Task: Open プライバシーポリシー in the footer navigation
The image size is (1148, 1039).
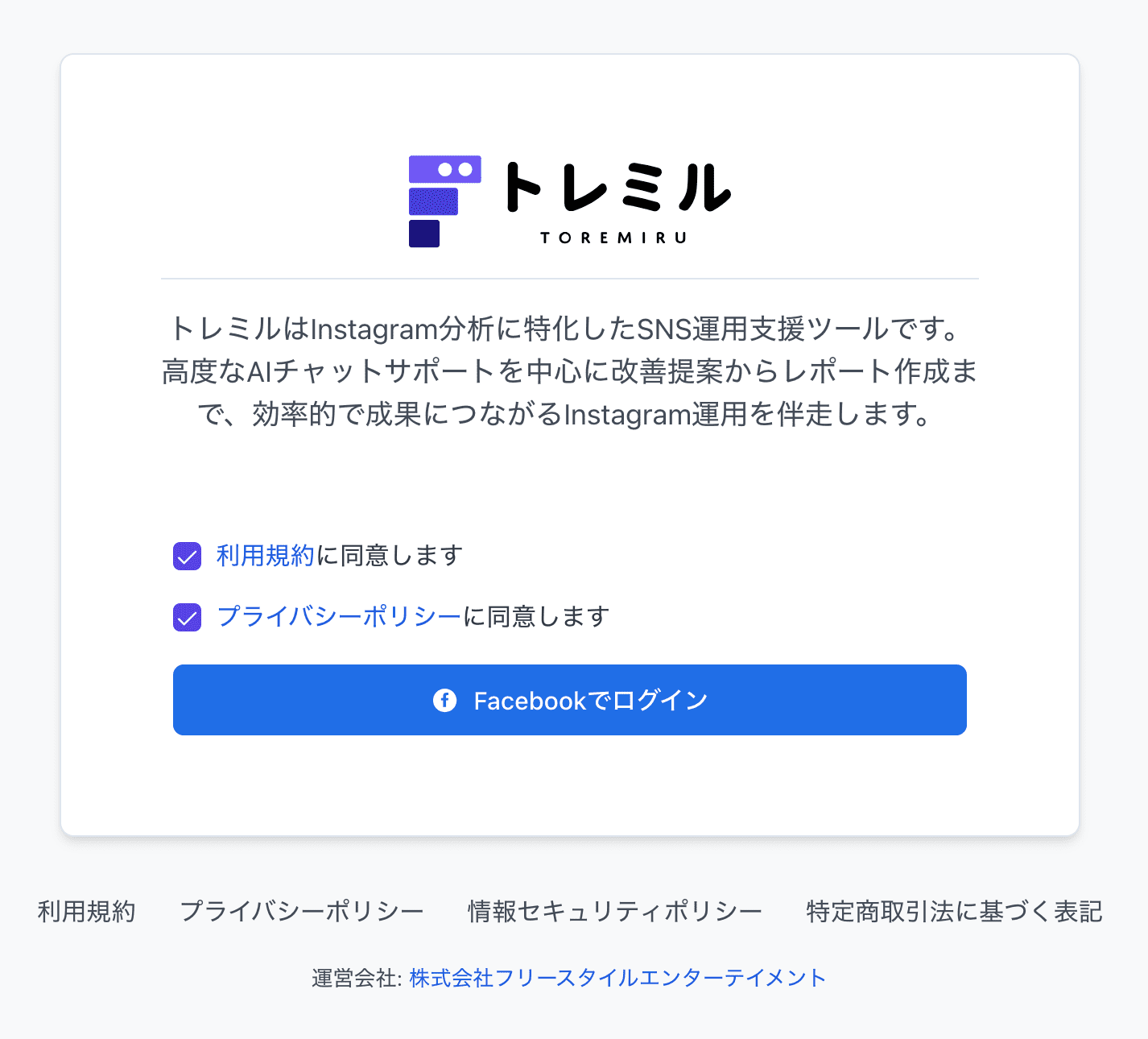Action: tap(302, 912)
